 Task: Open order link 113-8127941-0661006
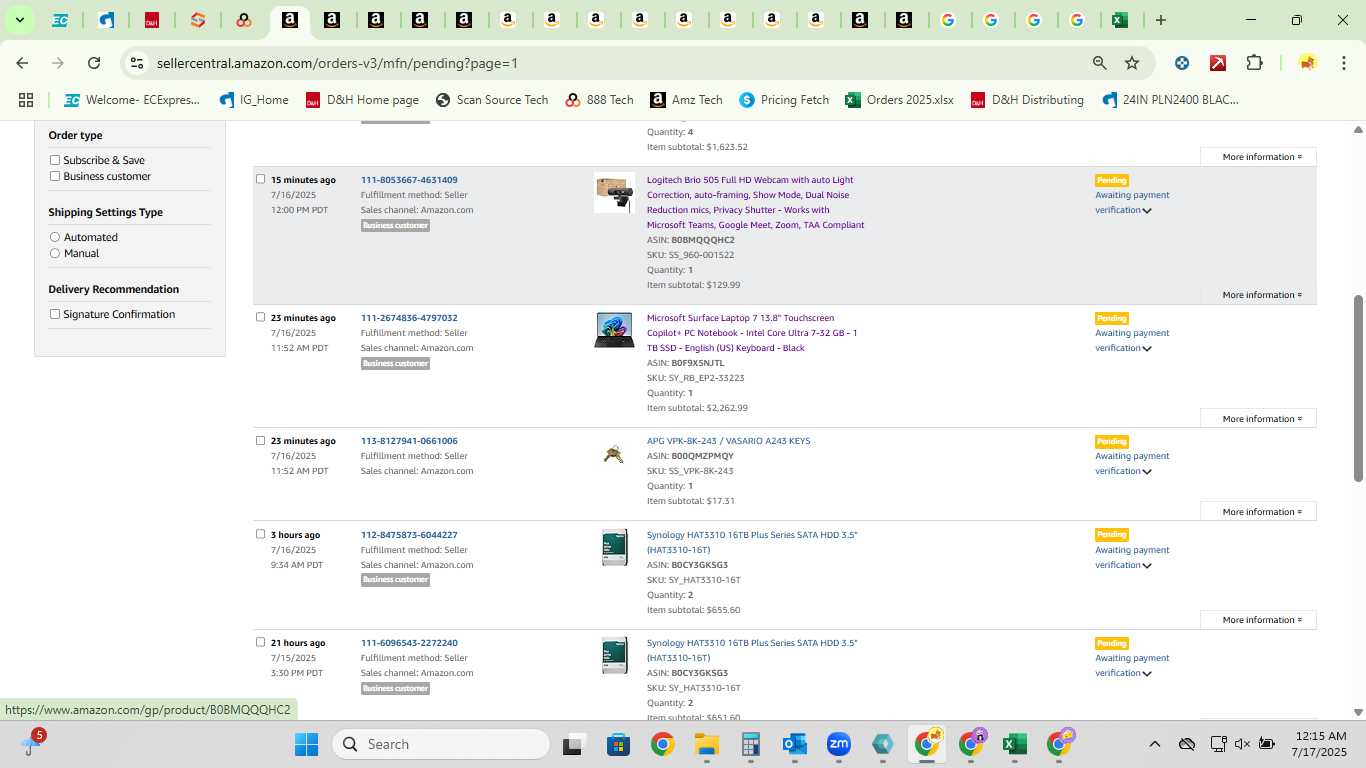click(409, 441)
